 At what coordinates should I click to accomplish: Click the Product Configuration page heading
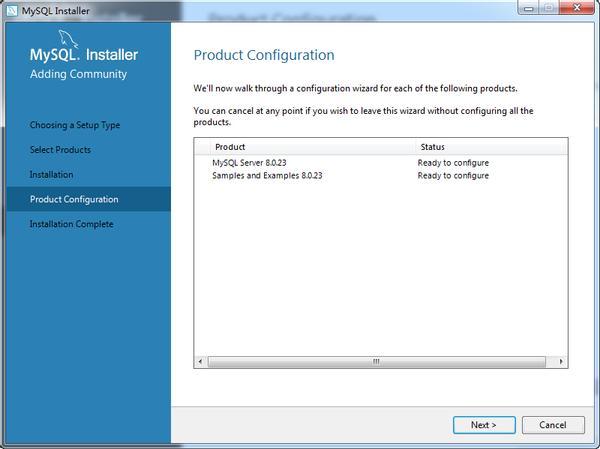[x=264, y=55]
